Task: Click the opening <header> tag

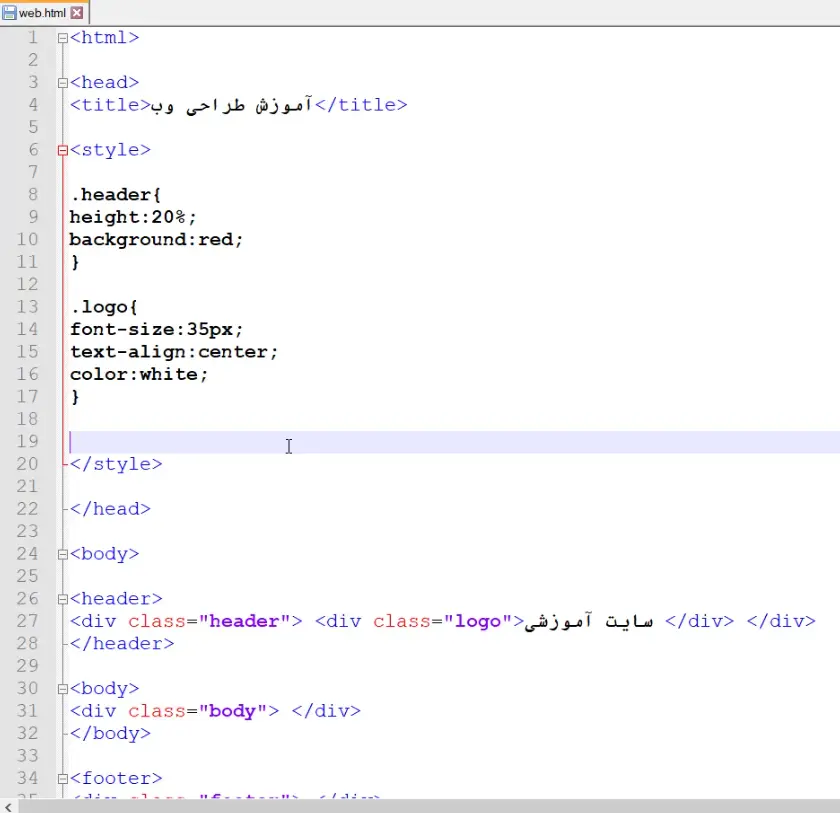Action: pos(116,599)
